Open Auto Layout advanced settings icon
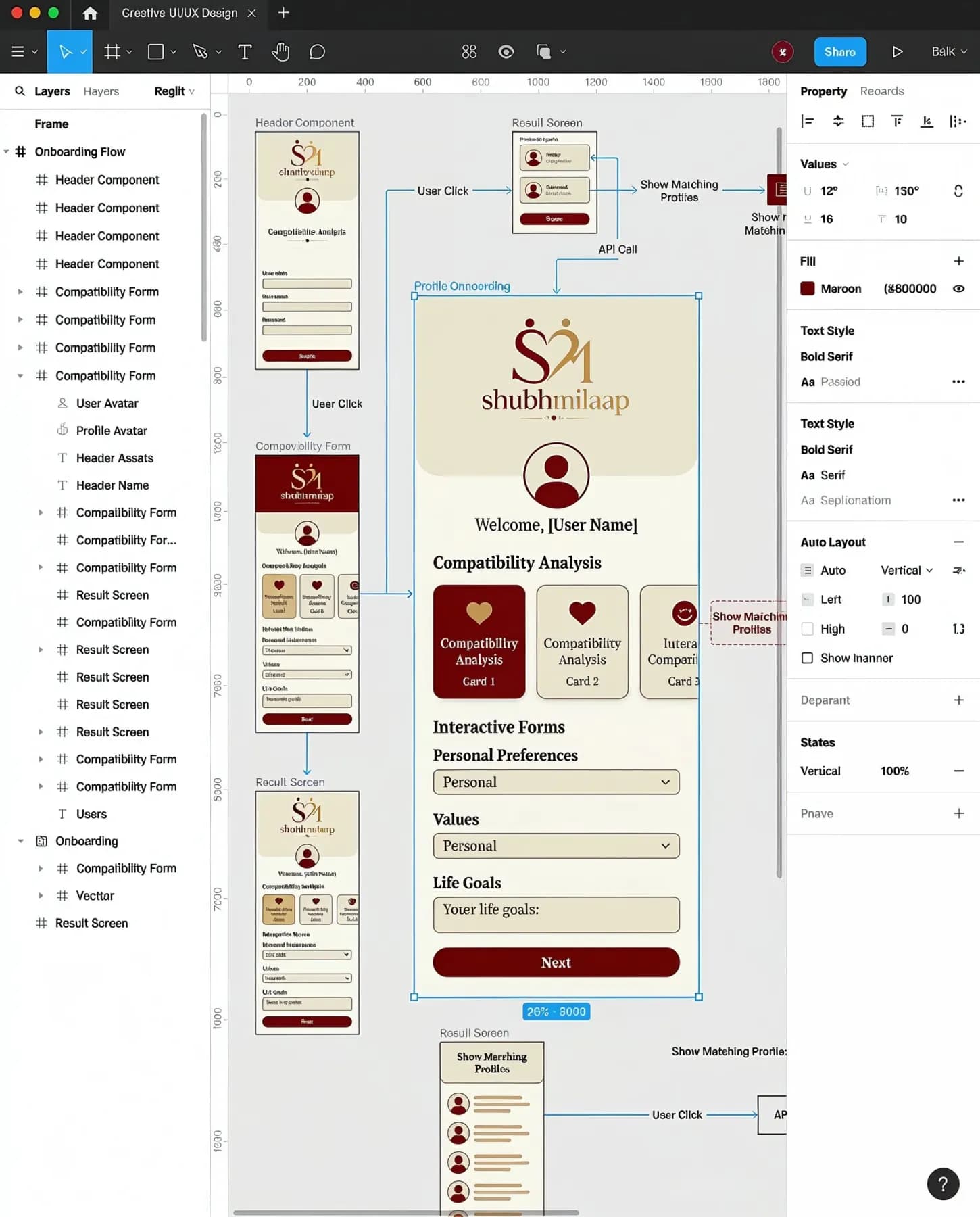 click(x=958, y=571)
